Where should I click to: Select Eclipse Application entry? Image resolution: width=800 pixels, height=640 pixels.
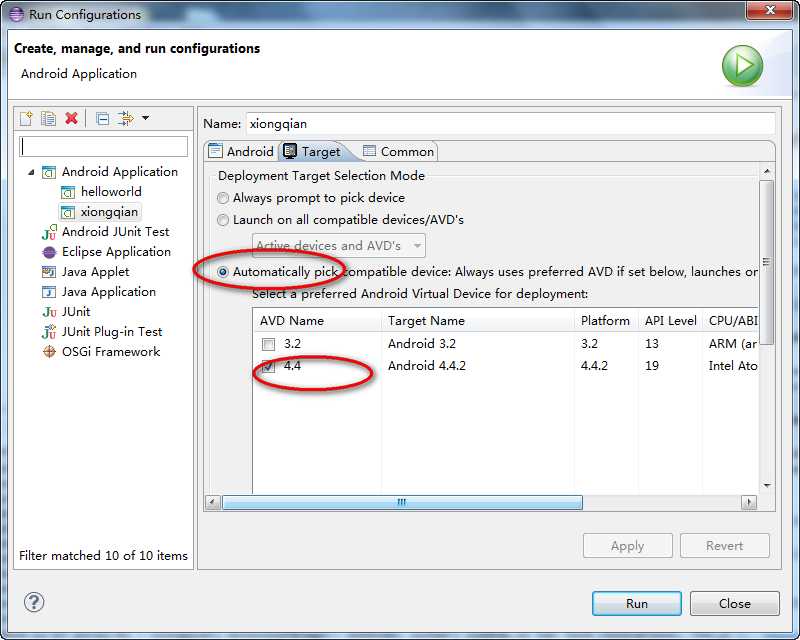point(116,252)
